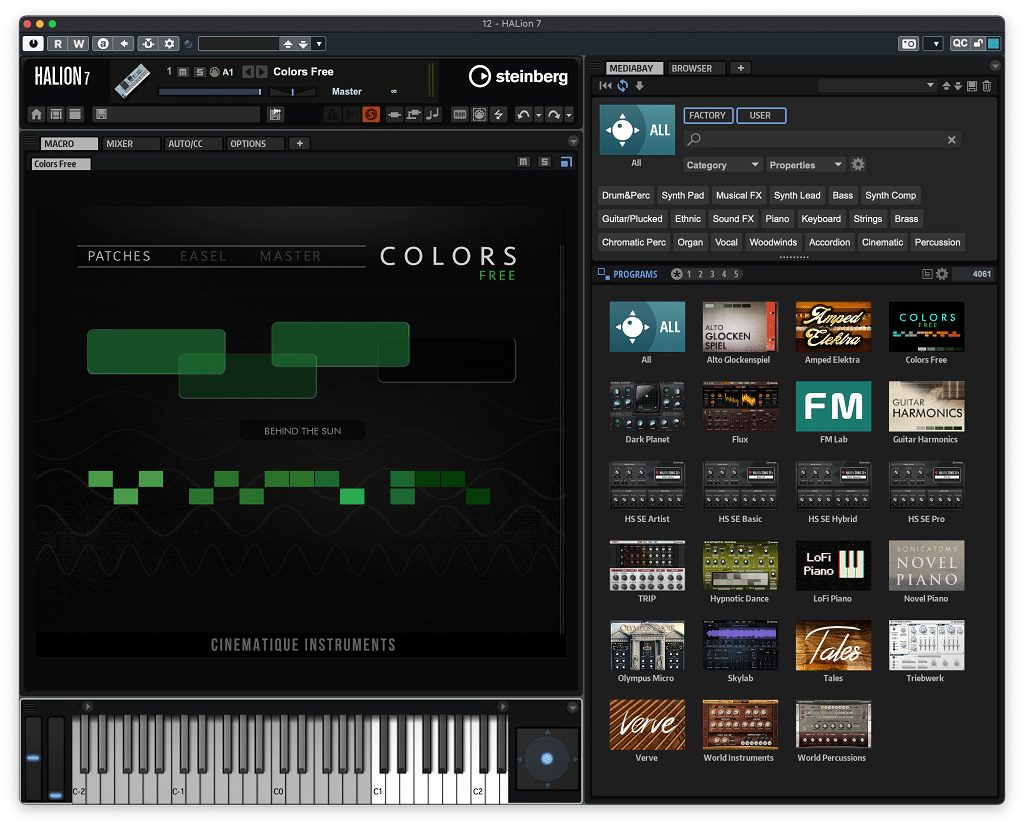Toggle the FACTORY content filter

(708, 116)
